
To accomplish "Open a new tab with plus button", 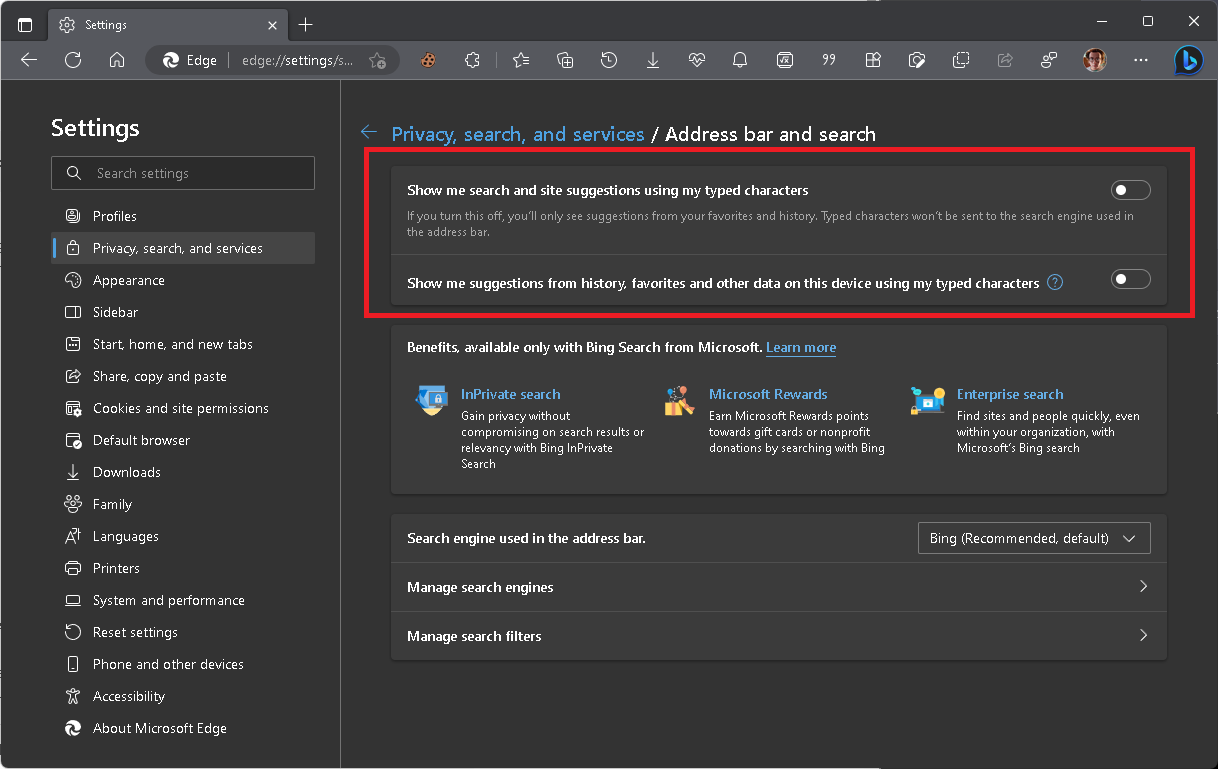I will pyautogui.click(x=306, y=24).
